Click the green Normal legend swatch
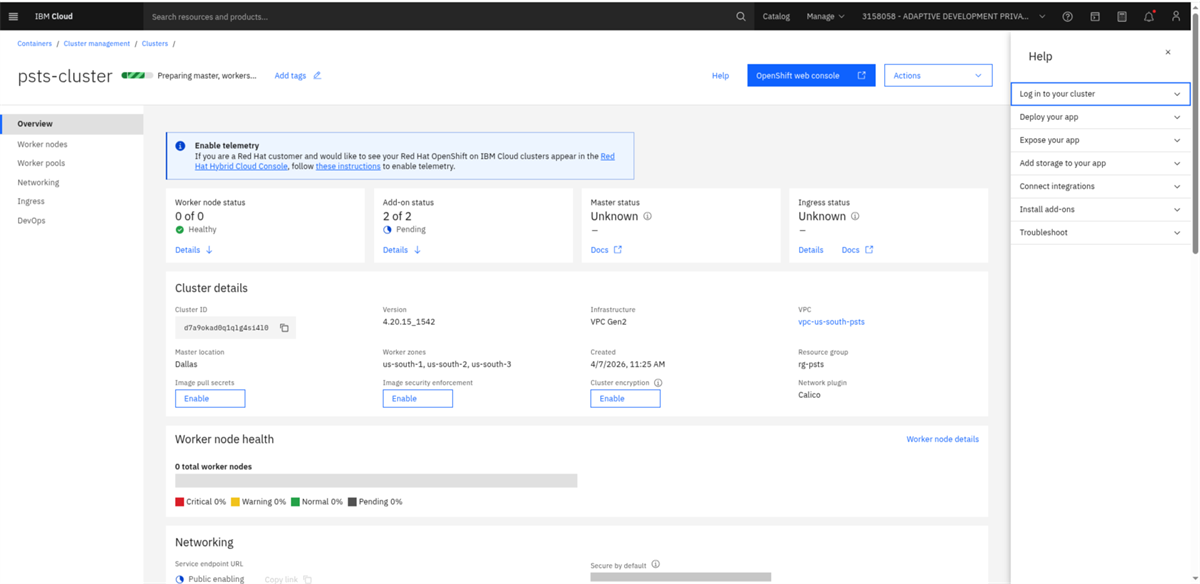The image size is (1200, 584). tap(295, 502)
